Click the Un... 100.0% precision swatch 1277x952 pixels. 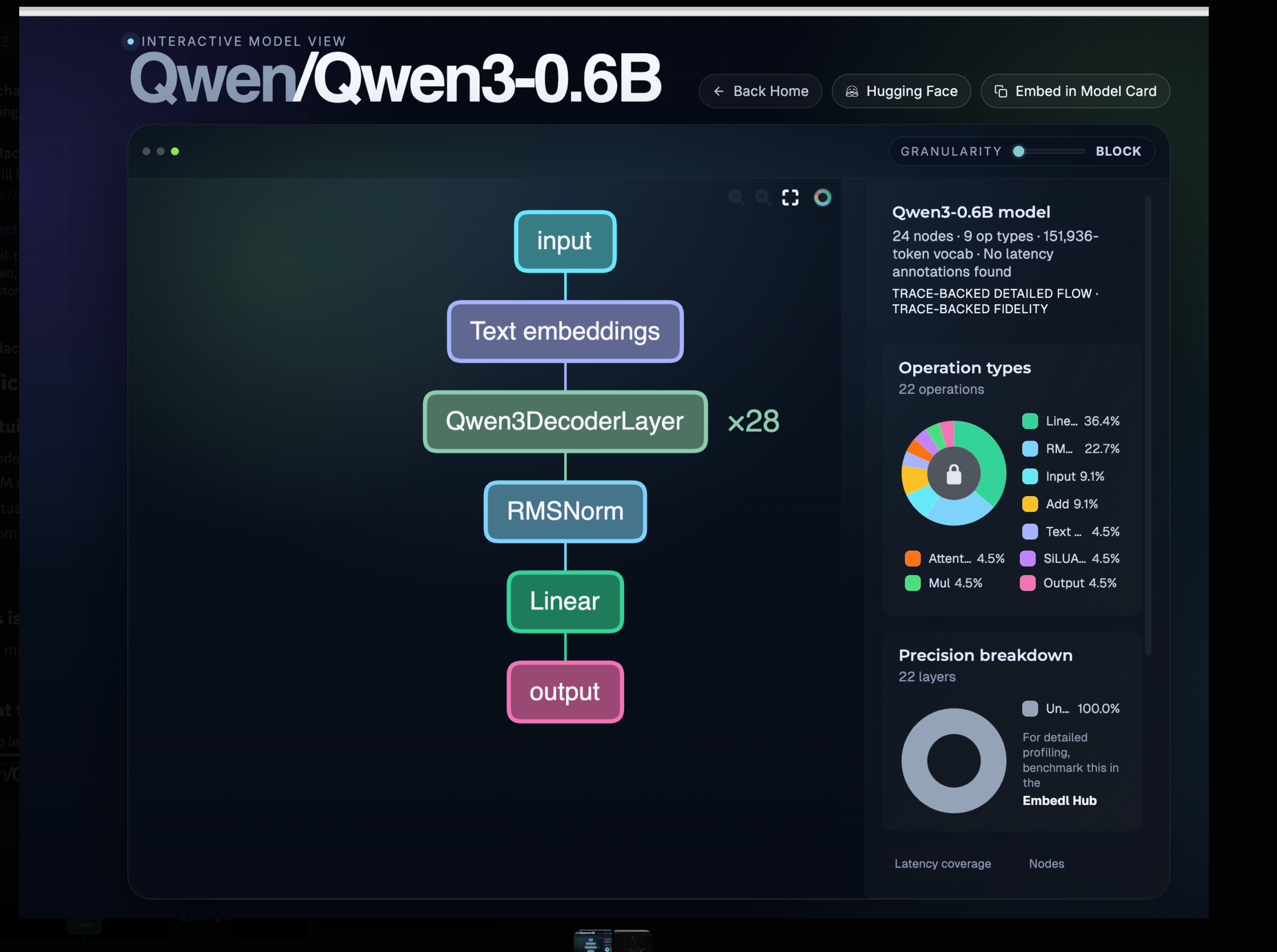pos(1030,709)
